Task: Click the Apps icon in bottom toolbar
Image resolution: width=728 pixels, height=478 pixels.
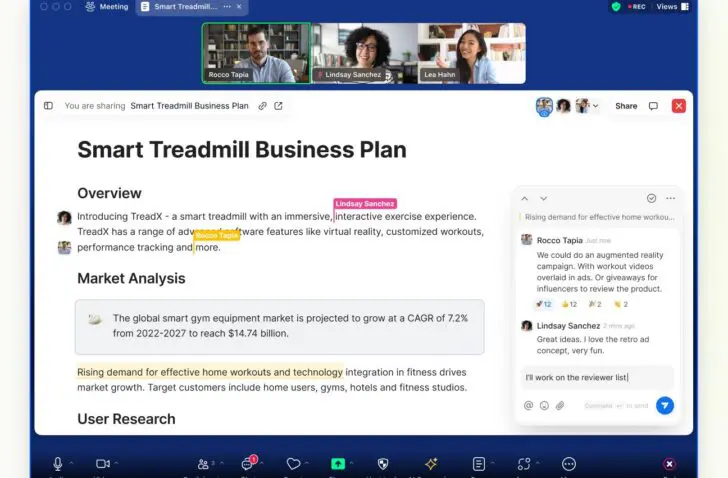Action: pos(524,464)
